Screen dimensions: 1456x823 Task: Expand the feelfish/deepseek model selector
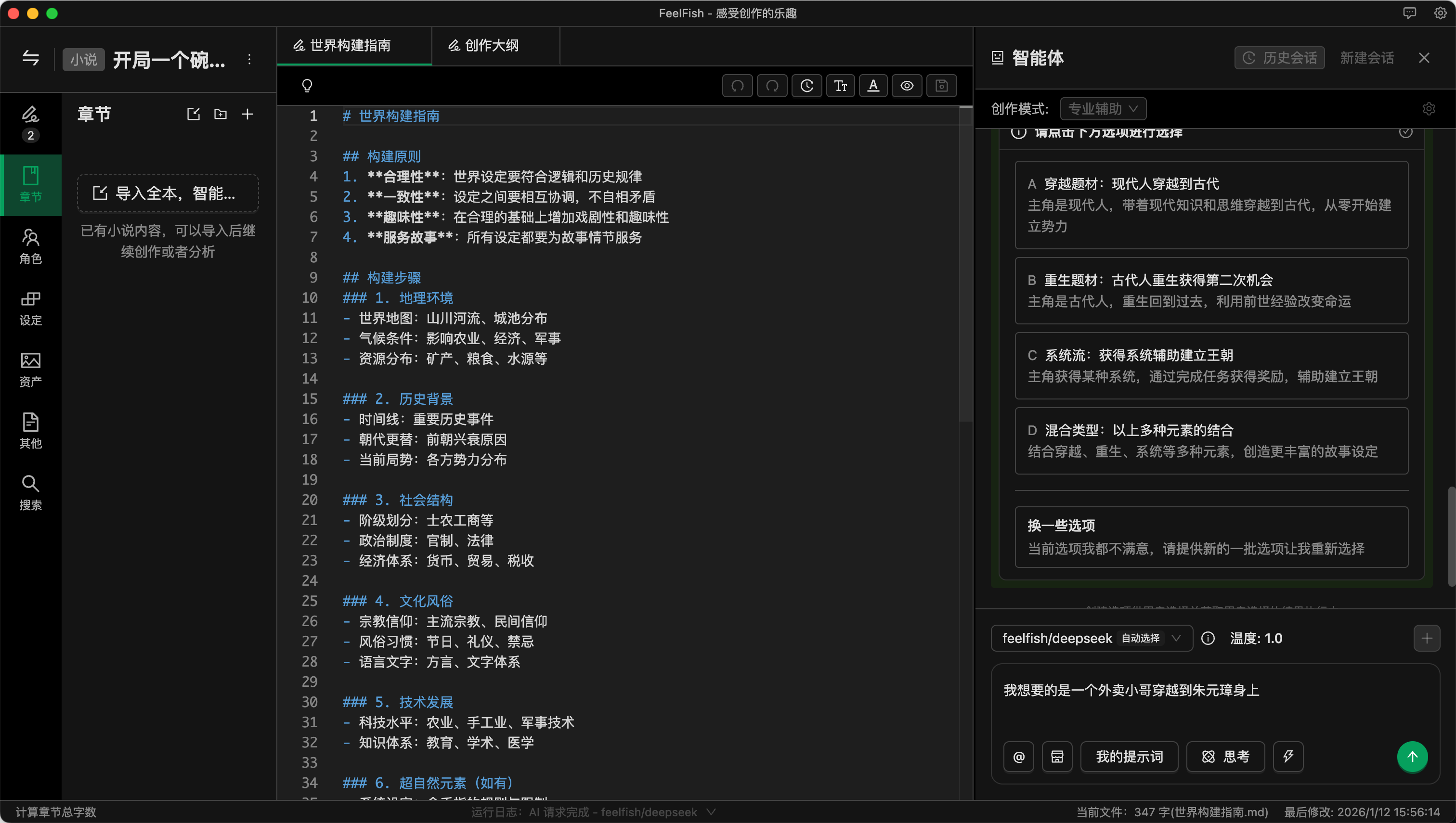tap(1092, 638)
